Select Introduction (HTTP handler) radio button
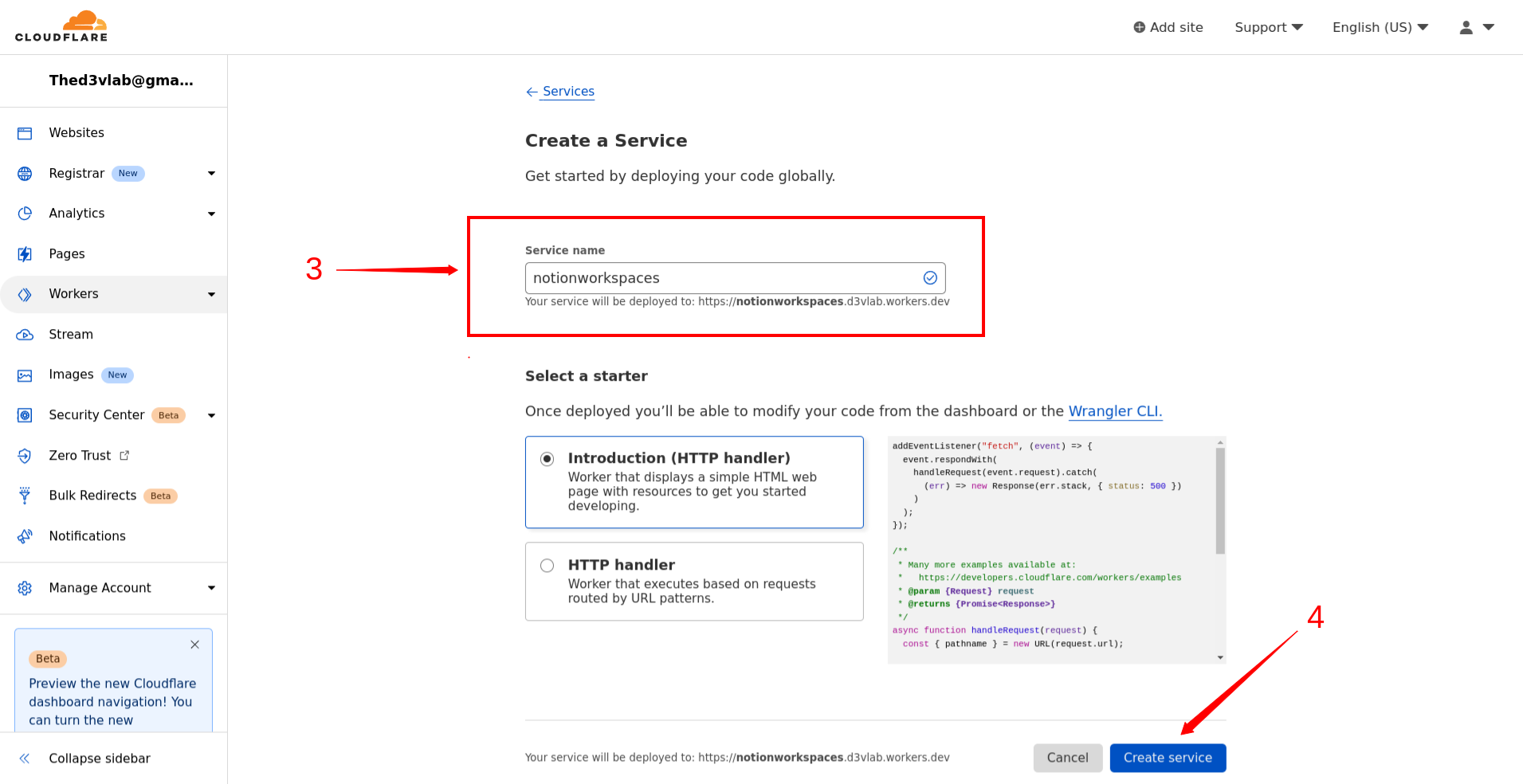The width and height of the screenshot is (1523, 784). pyautogui.click(x=547, y=459)
